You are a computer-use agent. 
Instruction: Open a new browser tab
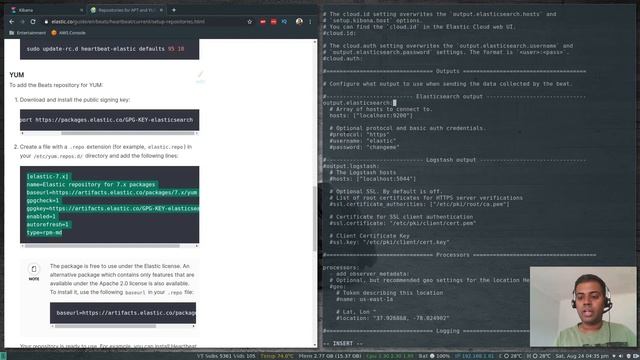(174, 10)
